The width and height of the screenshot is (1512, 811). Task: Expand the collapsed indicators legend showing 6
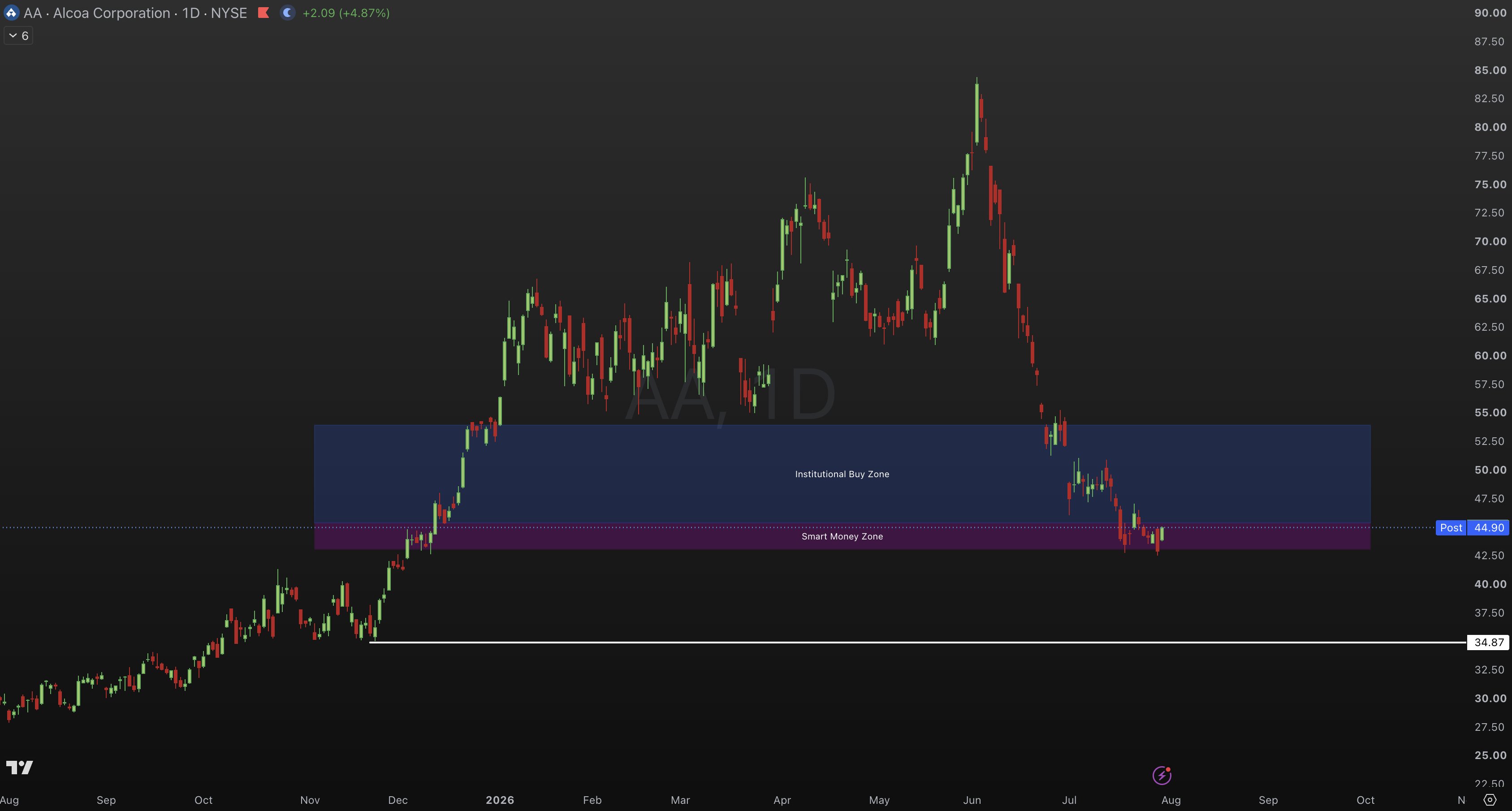coord(18,36)
